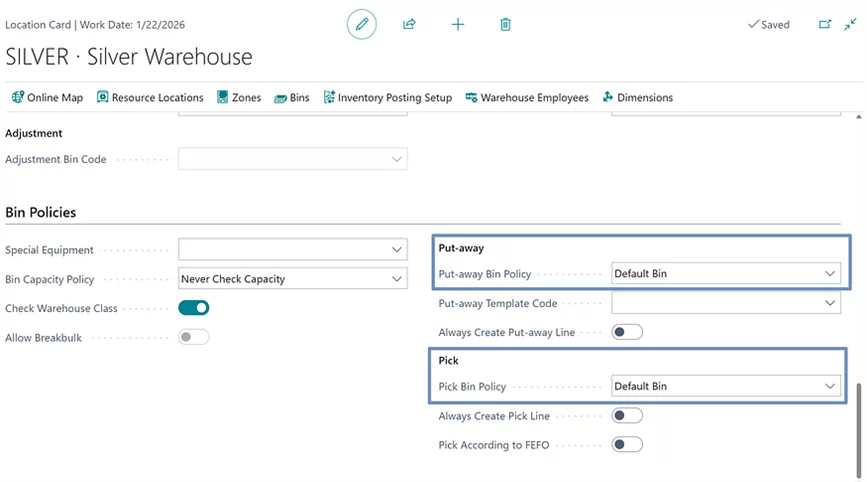Open card in new window icon
The image size is (867, 482).
[825, 24]
